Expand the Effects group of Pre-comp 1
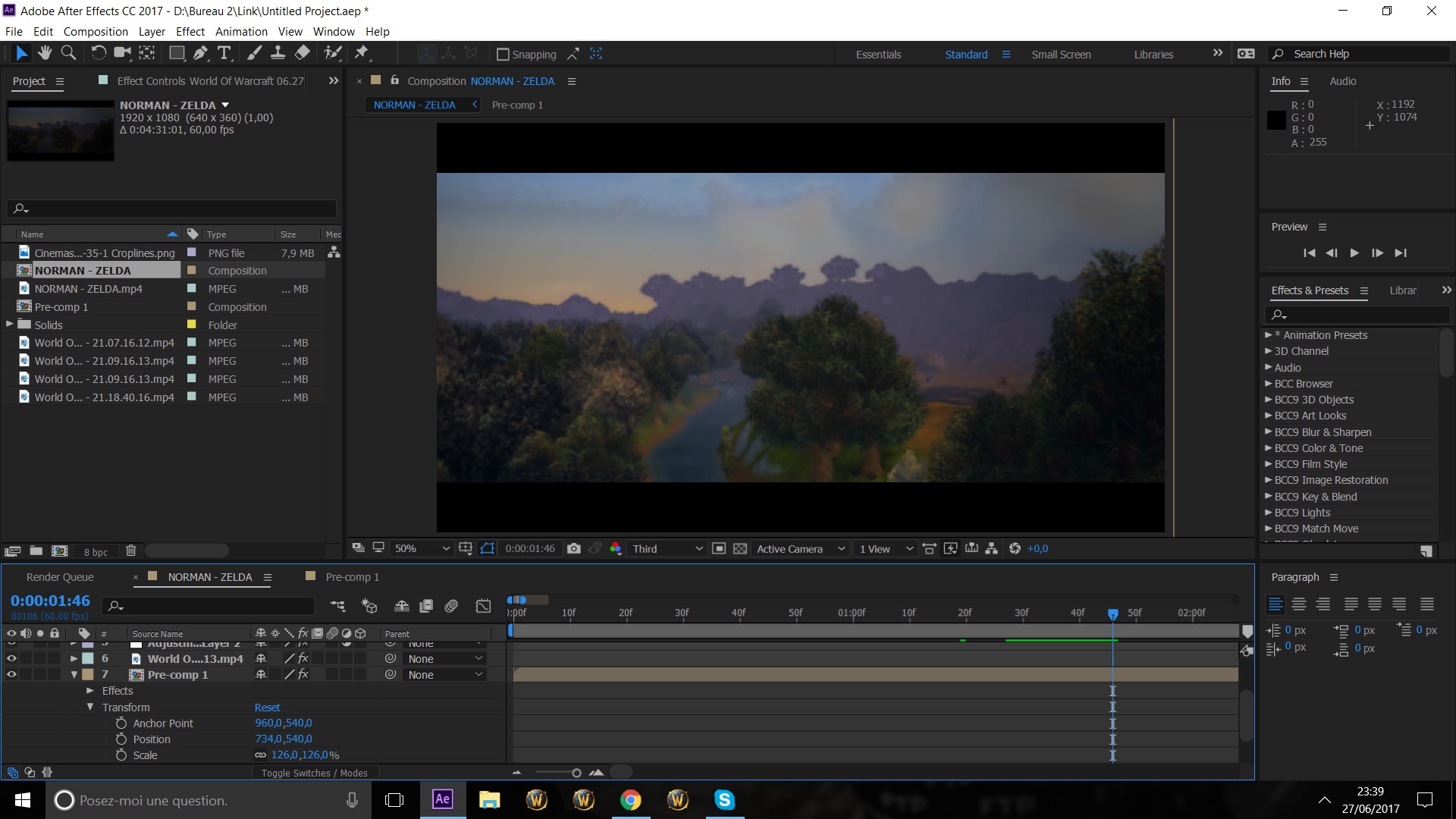 [x=90, y=691]
